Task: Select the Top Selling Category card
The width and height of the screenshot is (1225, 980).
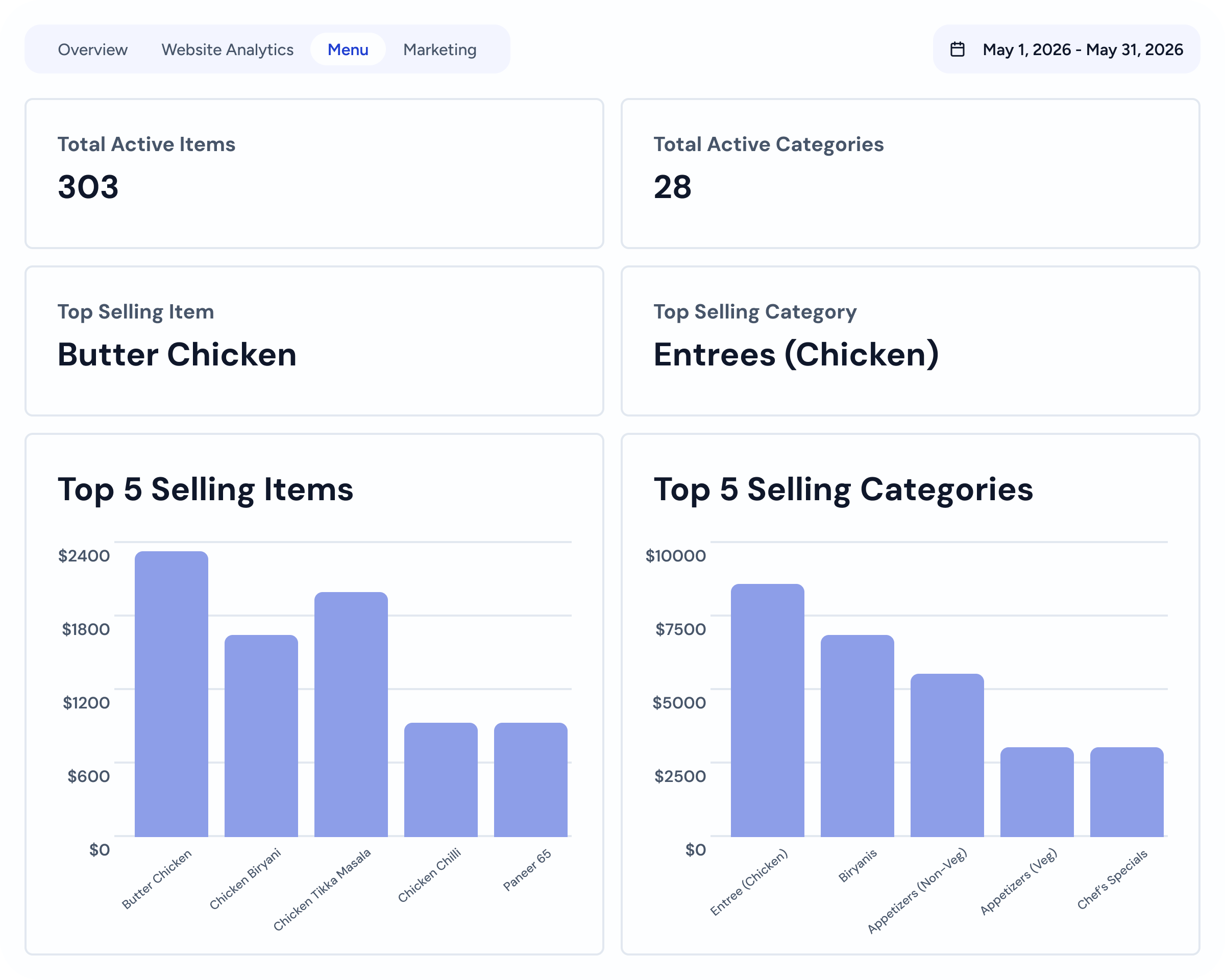Action: (910, 341)
